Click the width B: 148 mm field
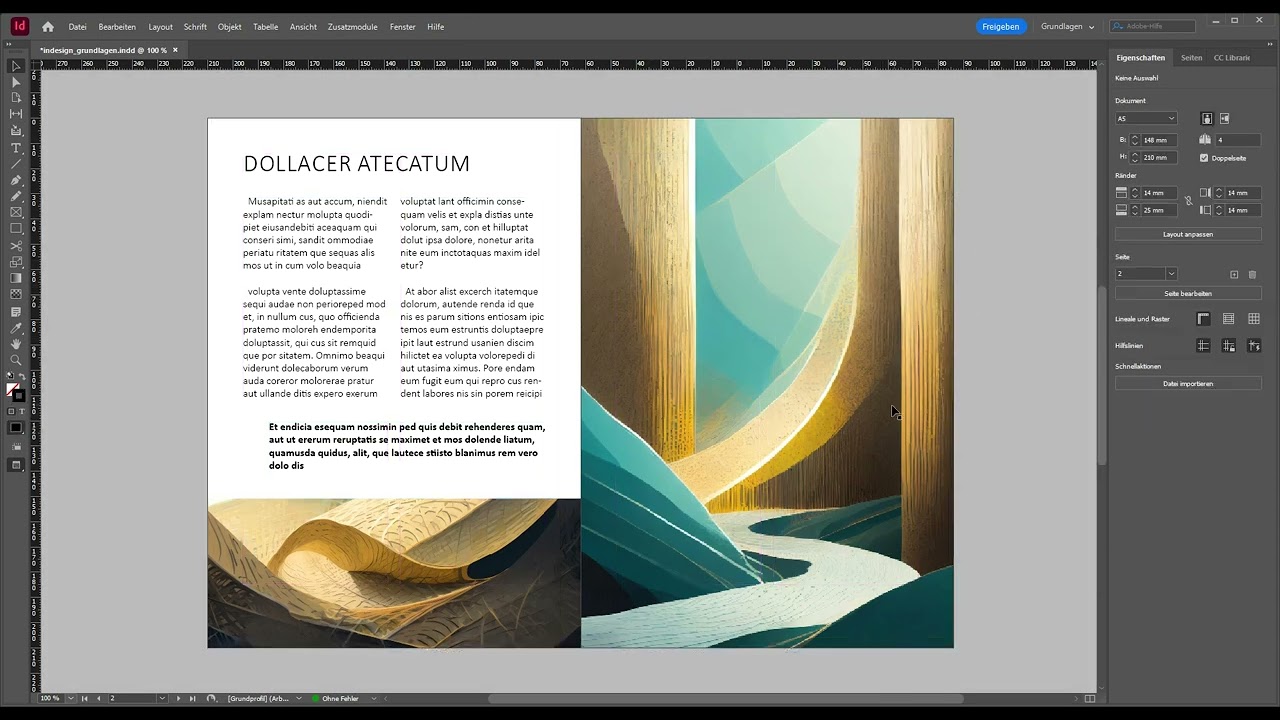The height and width of the screenshot is (720, 1280). click(1158, 140)
